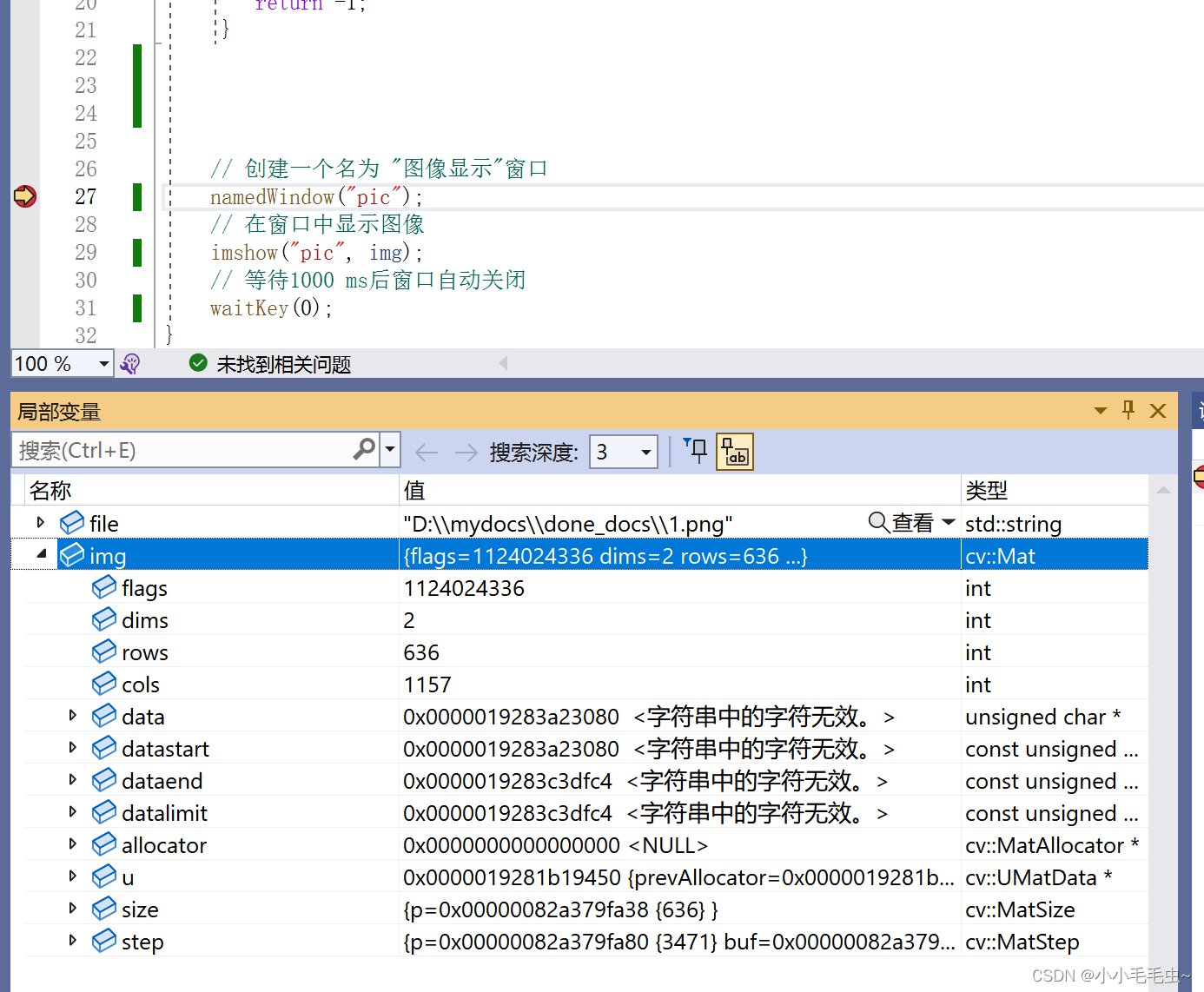The height and width of the screenshot is (992, 1204).
Task: Open the search depth combo box
Action: 623,452
